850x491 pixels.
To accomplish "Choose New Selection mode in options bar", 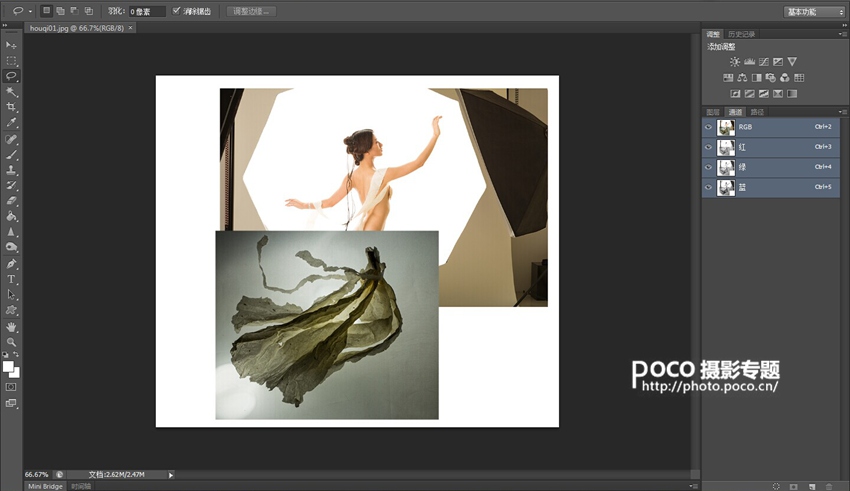I will (x=47, y=11).
